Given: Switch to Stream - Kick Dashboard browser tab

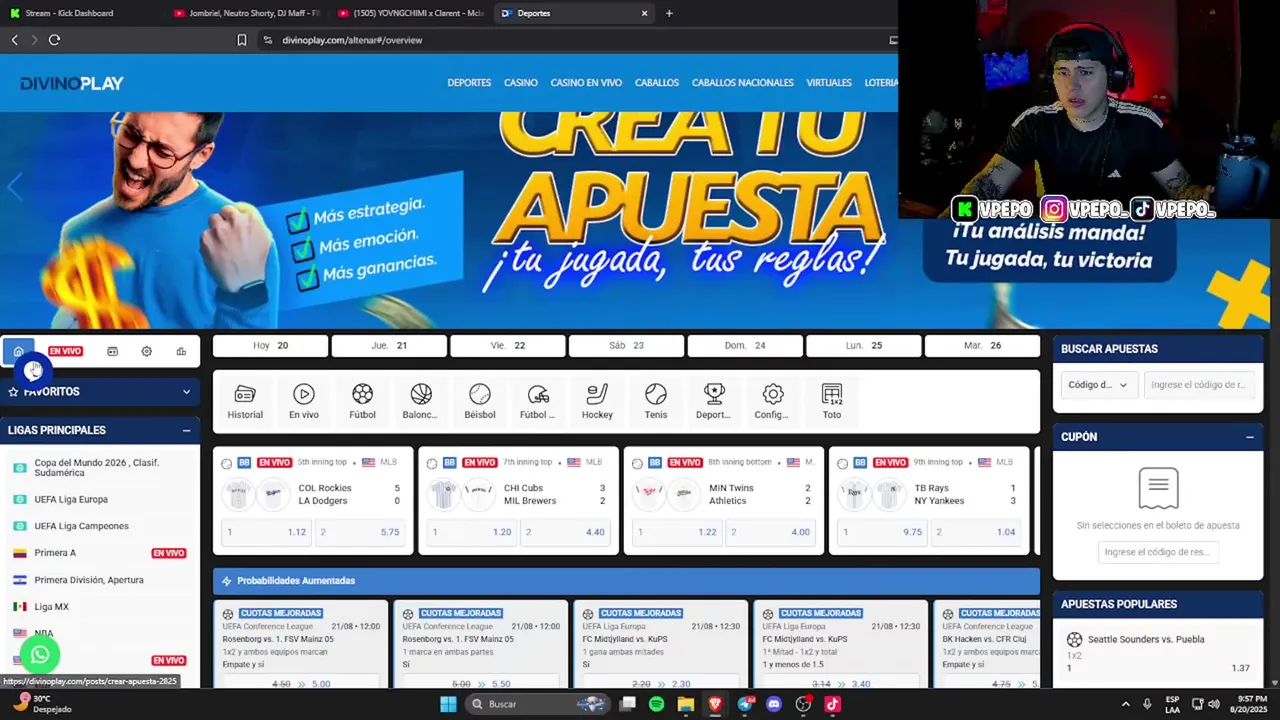Looking at the screenshot, I should click(x=68, y=13).
